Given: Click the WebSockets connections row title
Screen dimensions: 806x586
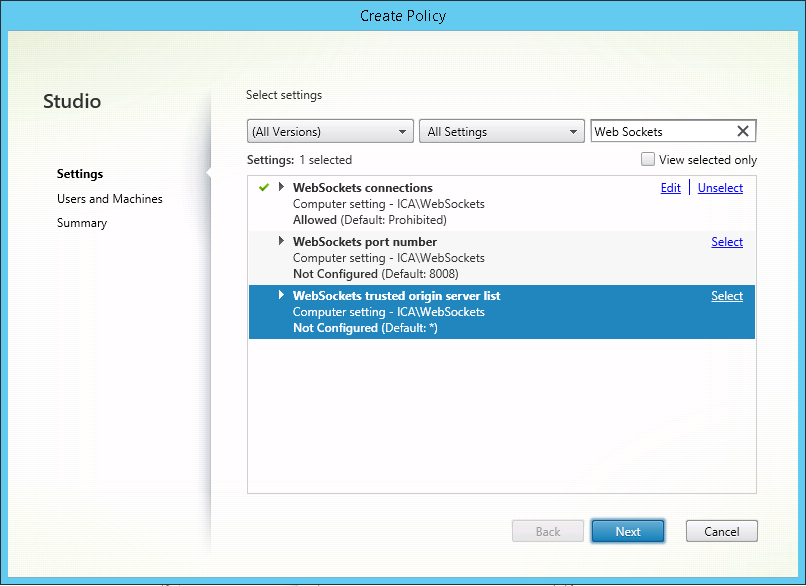Looking at the screenshot, I should [x=362, y=188].
